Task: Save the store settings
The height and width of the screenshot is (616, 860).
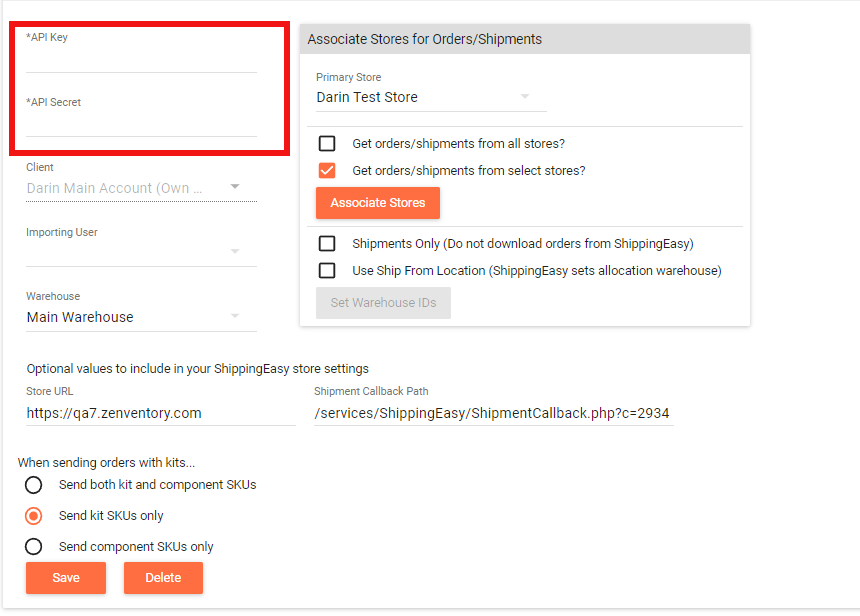Action: click(x=65, y=577)
